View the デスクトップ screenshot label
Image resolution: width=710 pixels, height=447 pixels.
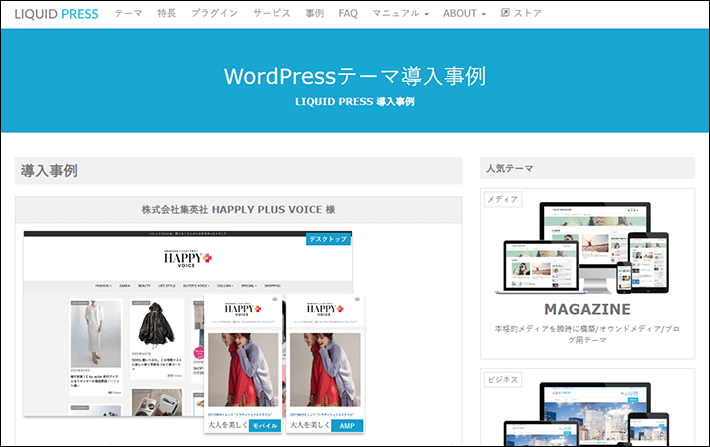(328, 239)
